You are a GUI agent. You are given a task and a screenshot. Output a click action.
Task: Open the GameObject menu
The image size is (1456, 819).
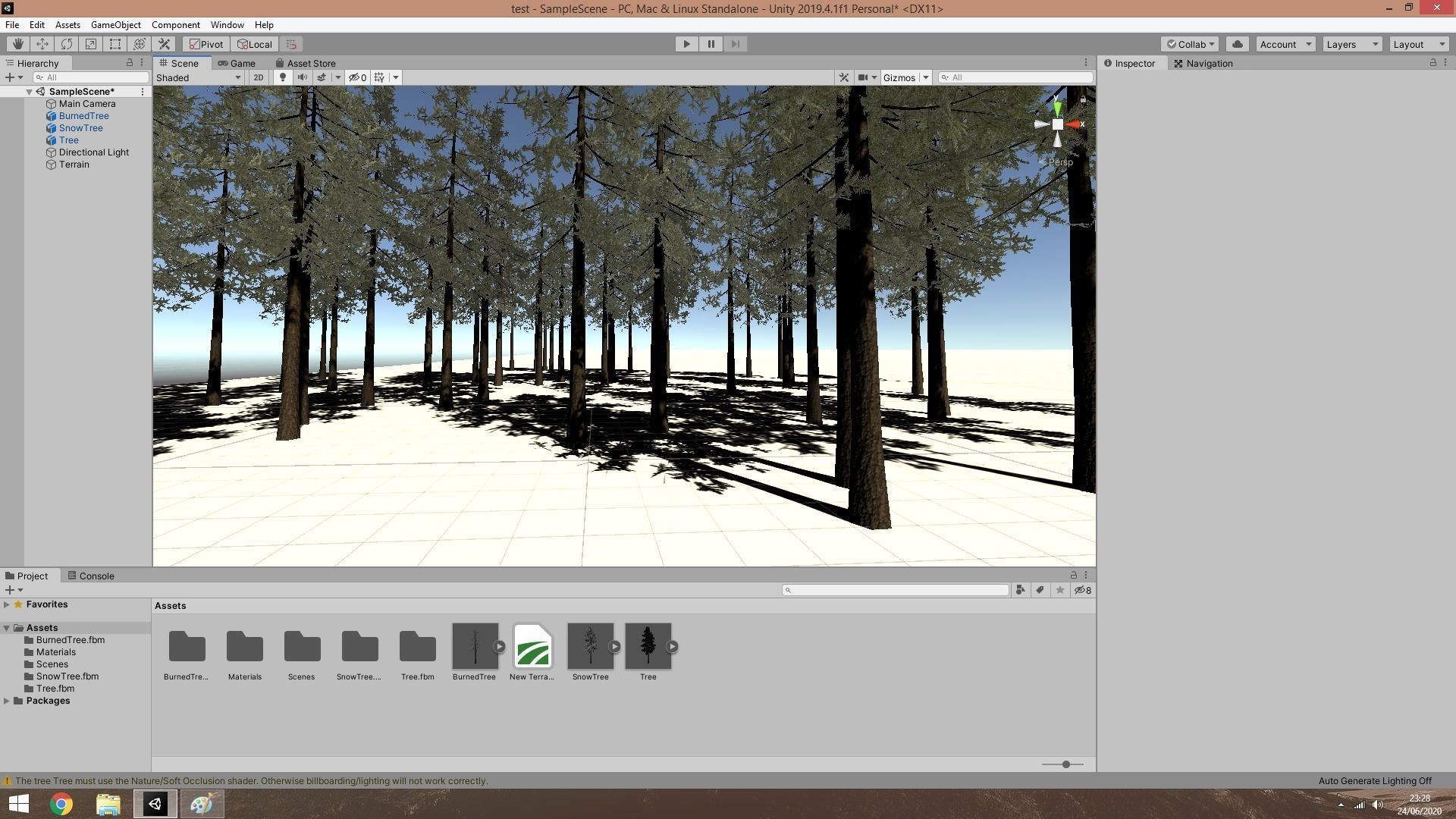[x=115, y=24]
